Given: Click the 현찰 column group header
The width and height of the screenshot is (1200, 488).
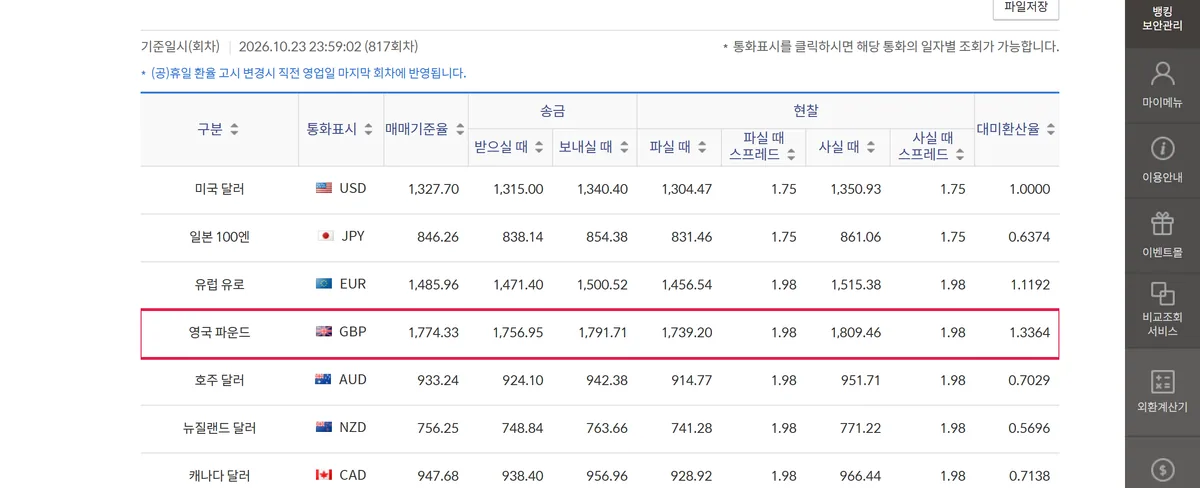Looking at the screenshot, I should 806,111.
